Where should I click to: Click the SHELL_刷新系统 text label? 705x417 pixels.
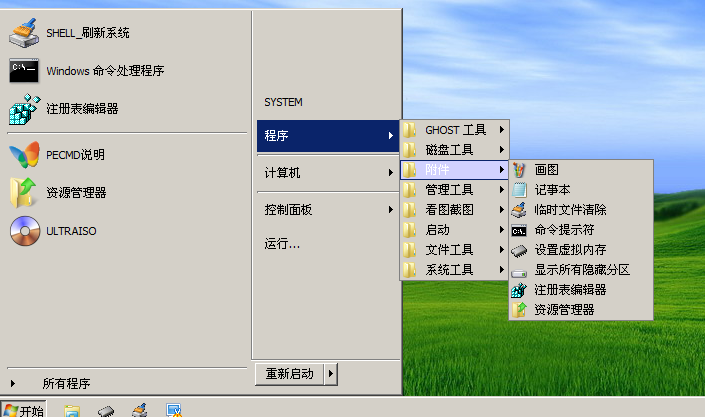(x=88, y=33)
